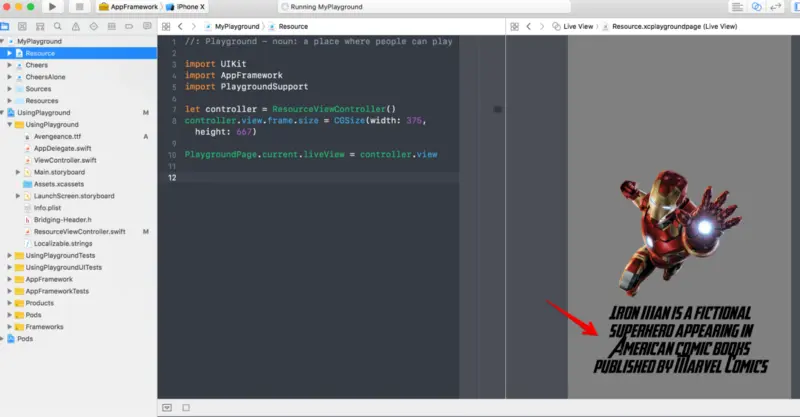This screenshot has width=800, height=417.
Task: Go back in Live View pane history
Action: point(529,27)
